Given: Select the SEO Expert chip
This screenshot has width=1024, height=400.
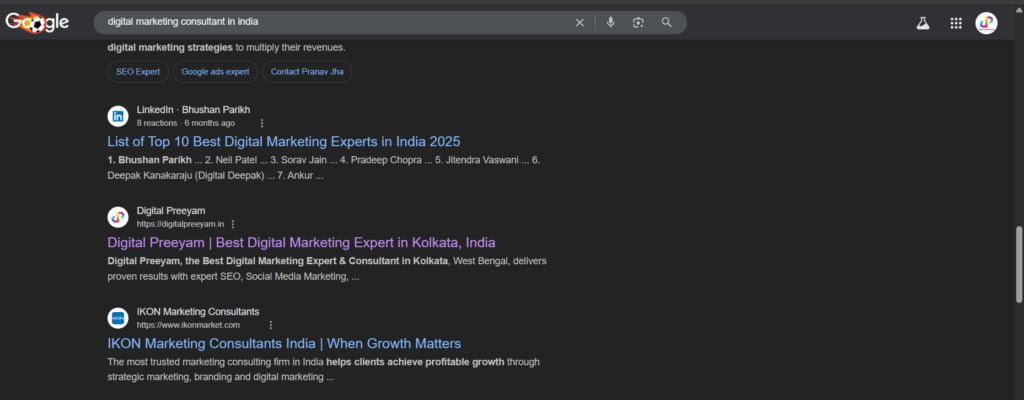Looking at the screenshot, I should tap(138, 72).
